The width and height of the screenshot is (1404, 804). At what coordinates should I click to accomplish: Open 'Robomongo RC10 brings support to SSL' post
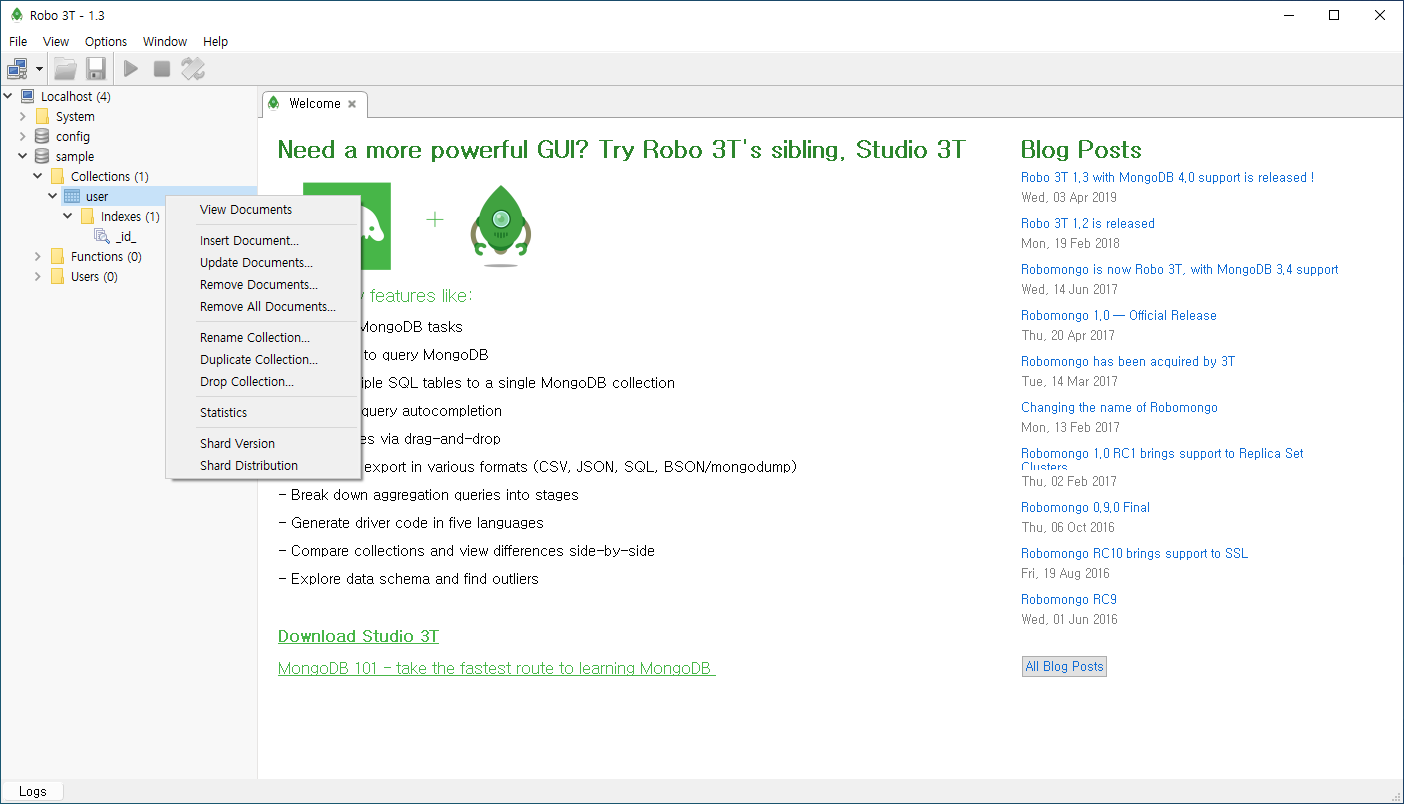point(1134,553)
